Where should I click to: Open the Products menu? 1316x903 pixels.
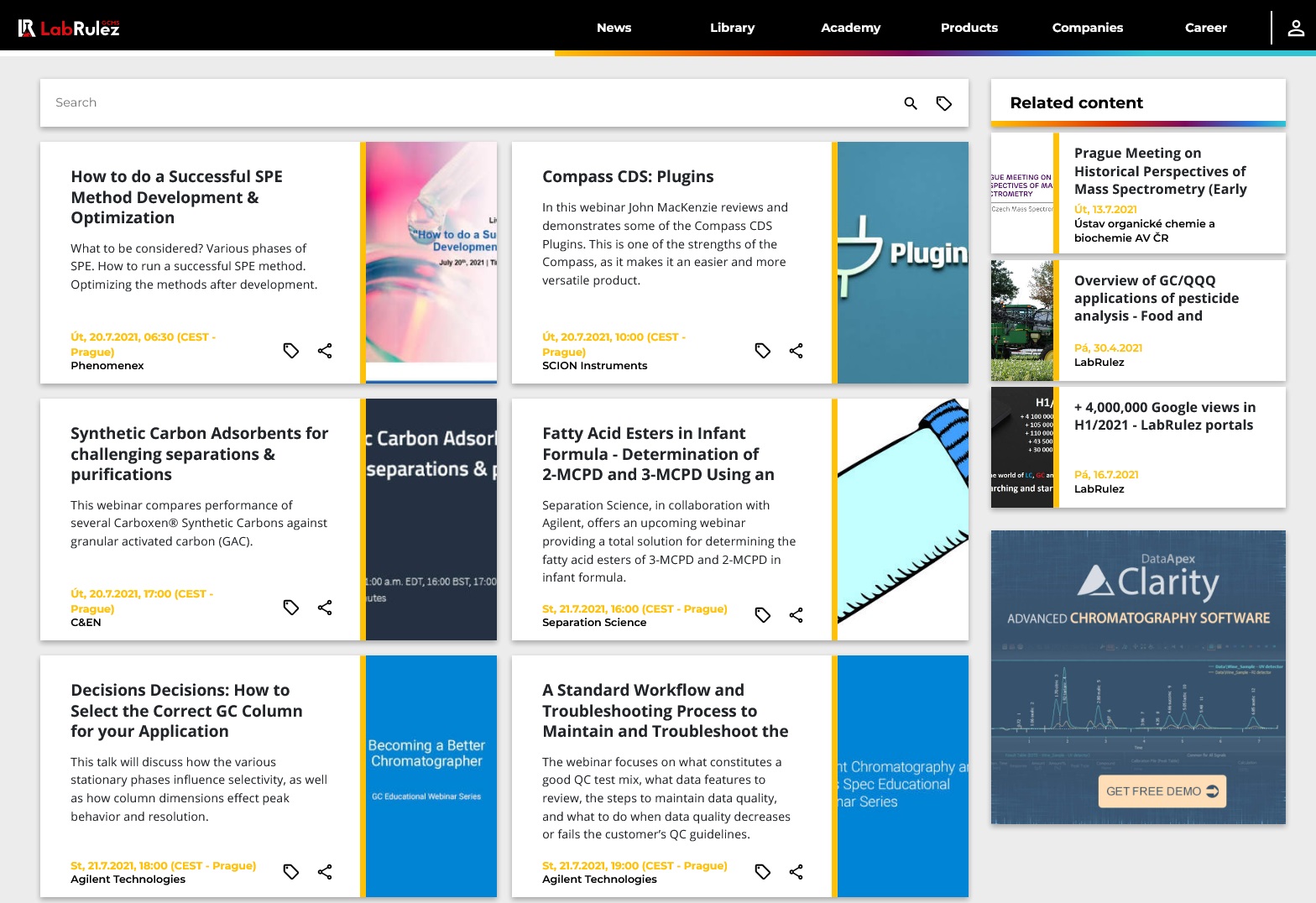click(969, 28)
